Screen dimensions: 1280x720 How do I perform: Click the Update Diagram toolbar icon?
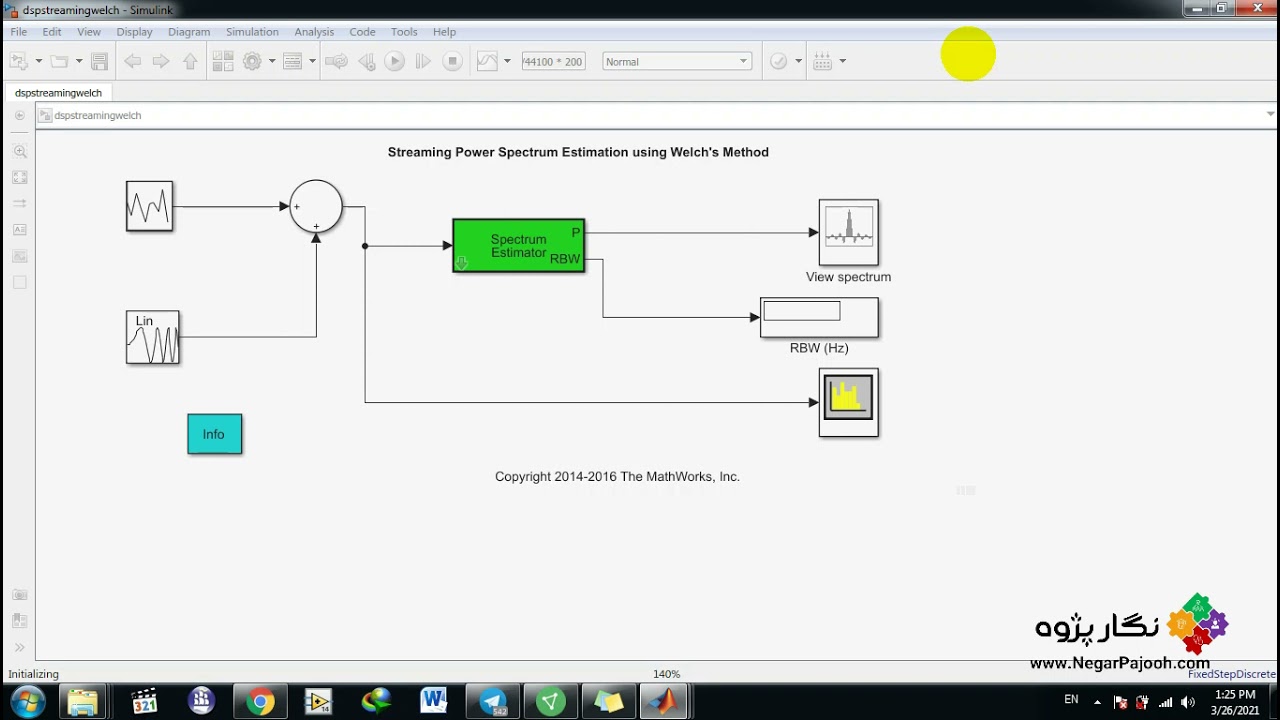click(336, 61)
